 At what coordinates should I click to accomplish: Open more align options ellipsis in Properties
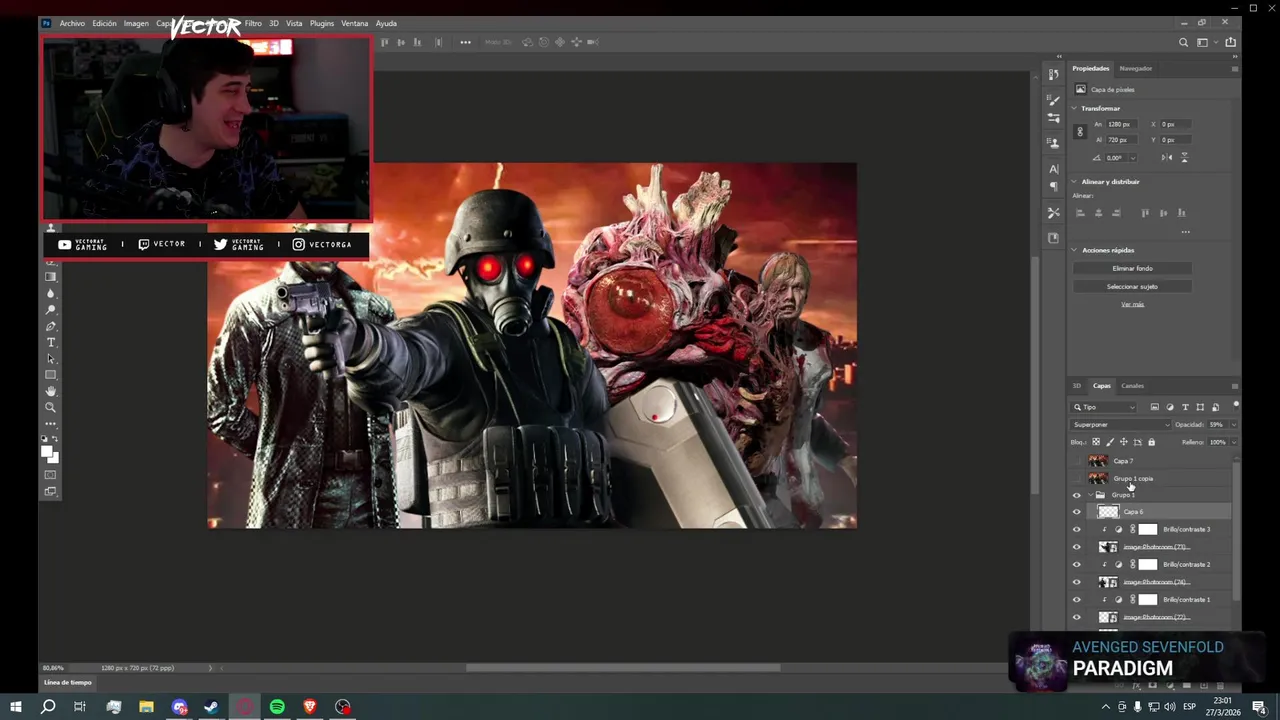pos(1185,232)
